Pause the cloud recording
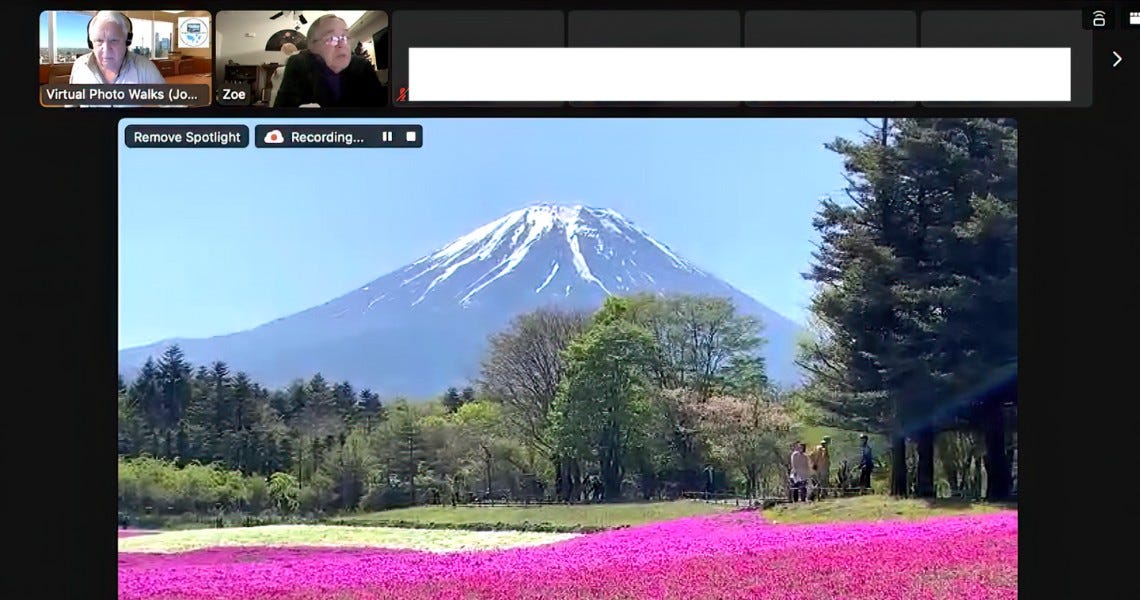The width and height of the screenshot is (1140, 600). (x=388, y=136)
